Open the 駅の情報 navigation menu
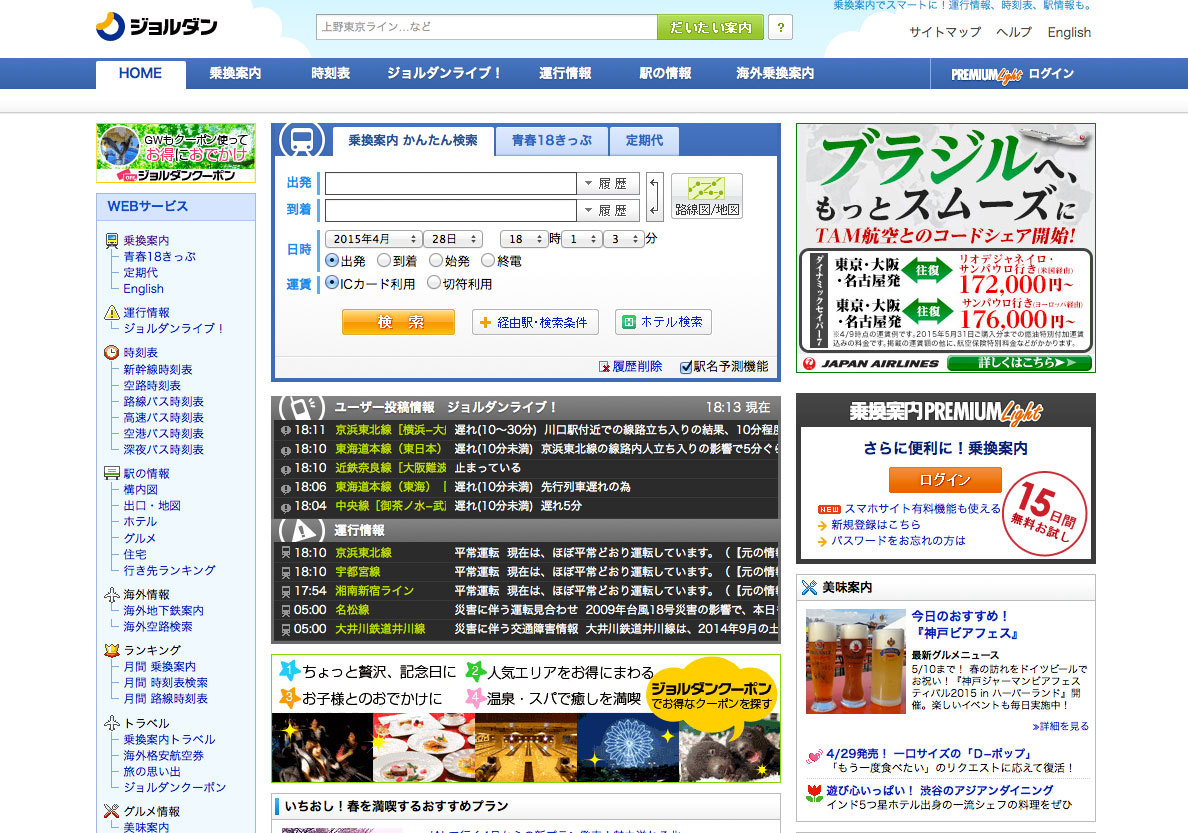 point(665,74)
